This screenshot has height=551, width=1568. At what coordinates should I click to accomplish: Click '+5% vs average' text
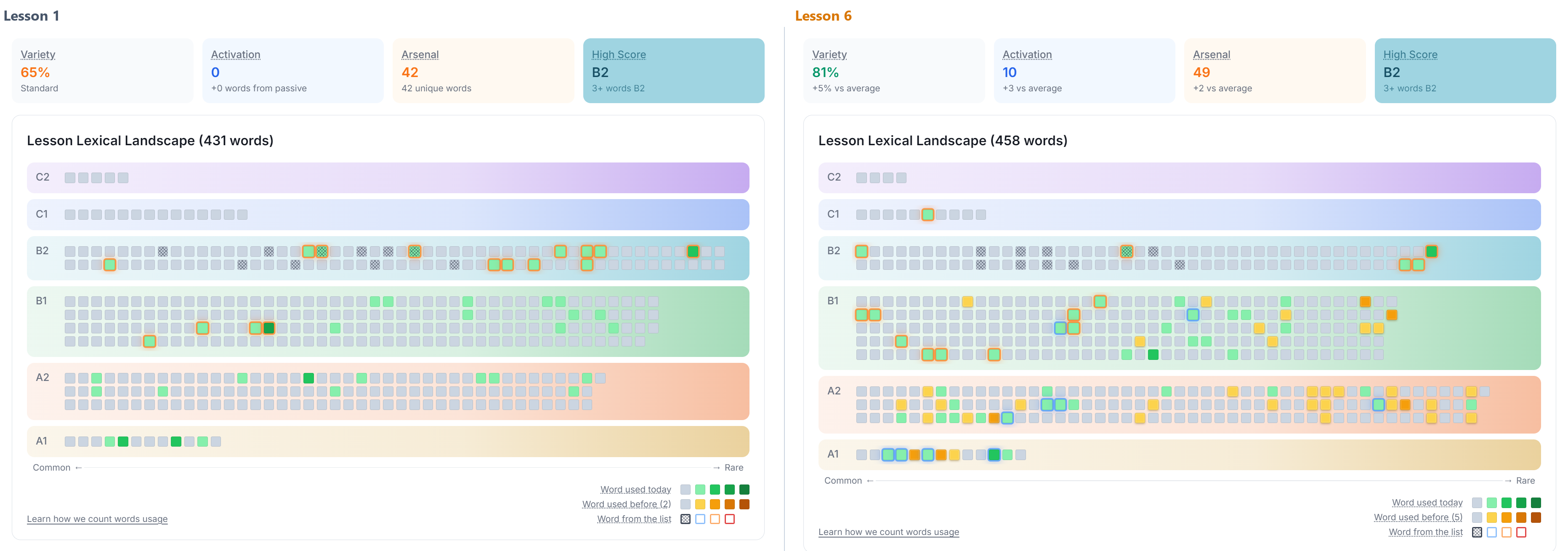pos(846,88)
